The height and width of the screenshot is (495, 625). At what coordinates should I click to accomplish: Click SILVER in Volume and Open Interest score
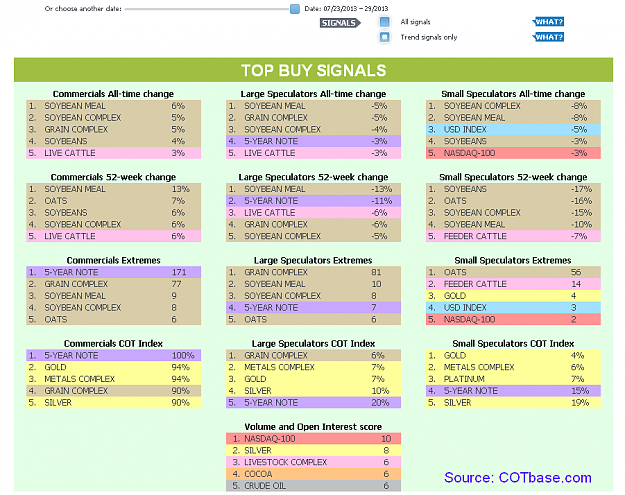(313, 450)
